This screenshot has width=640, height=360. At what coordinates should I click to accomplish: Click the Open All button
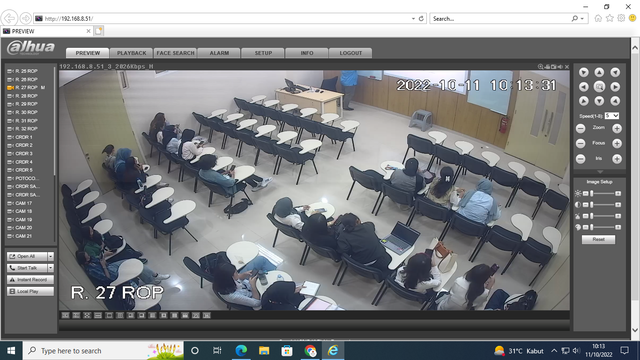click(x=27, y=256)
